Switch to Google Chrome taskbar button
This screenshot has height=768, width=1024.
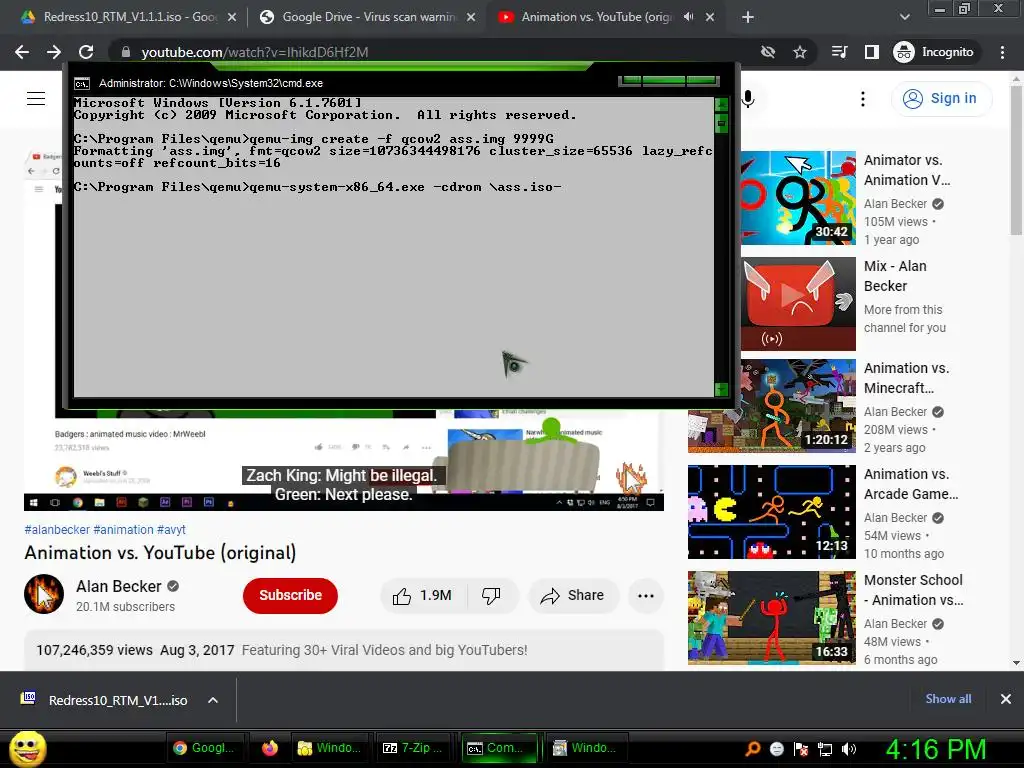click(x=204, y=748)
